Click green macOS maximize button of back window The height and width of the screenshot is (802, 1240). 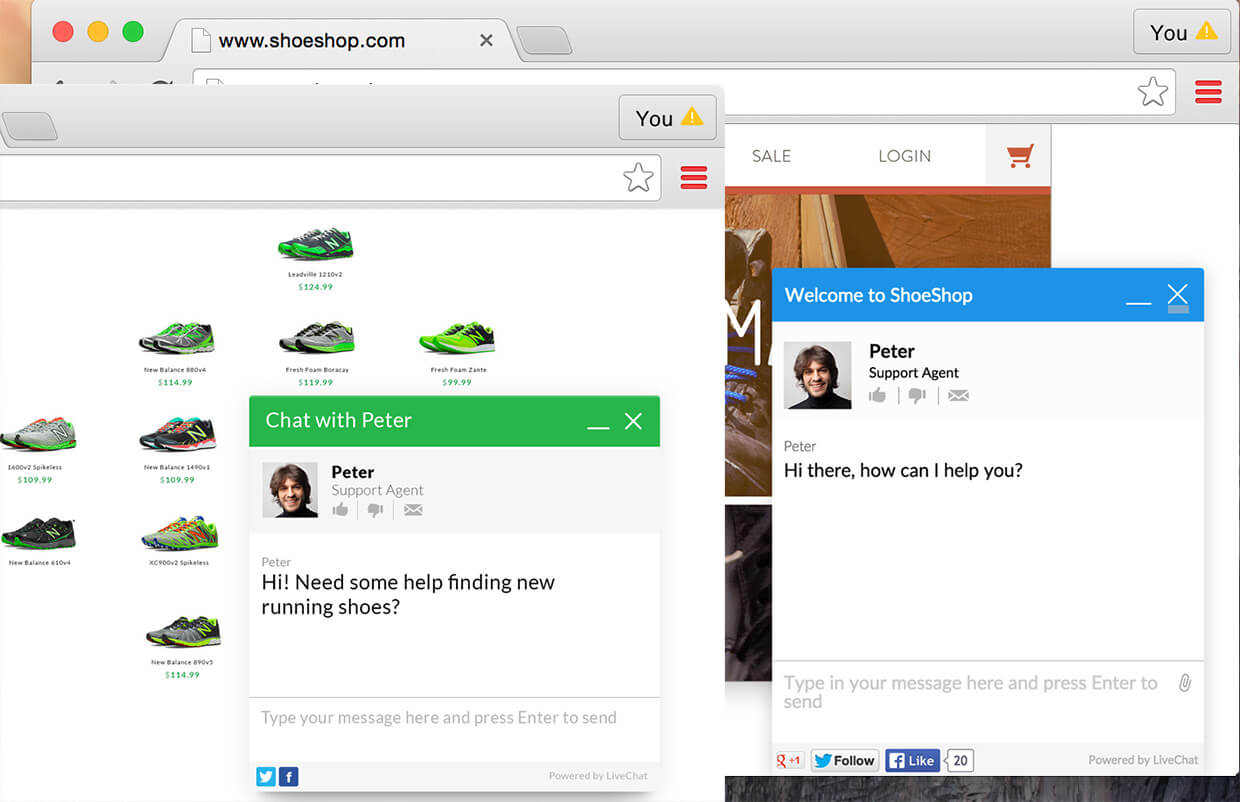coord(133,32)
